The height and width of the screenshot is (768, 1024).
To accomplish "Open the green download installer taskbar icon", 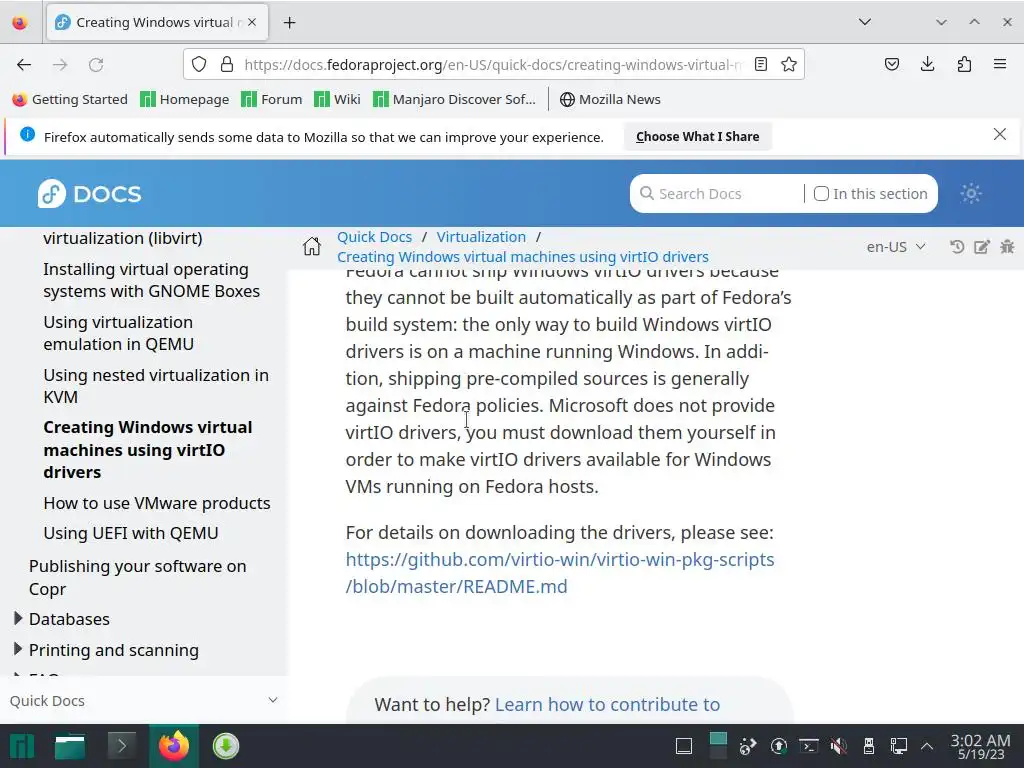I will 226,746.
